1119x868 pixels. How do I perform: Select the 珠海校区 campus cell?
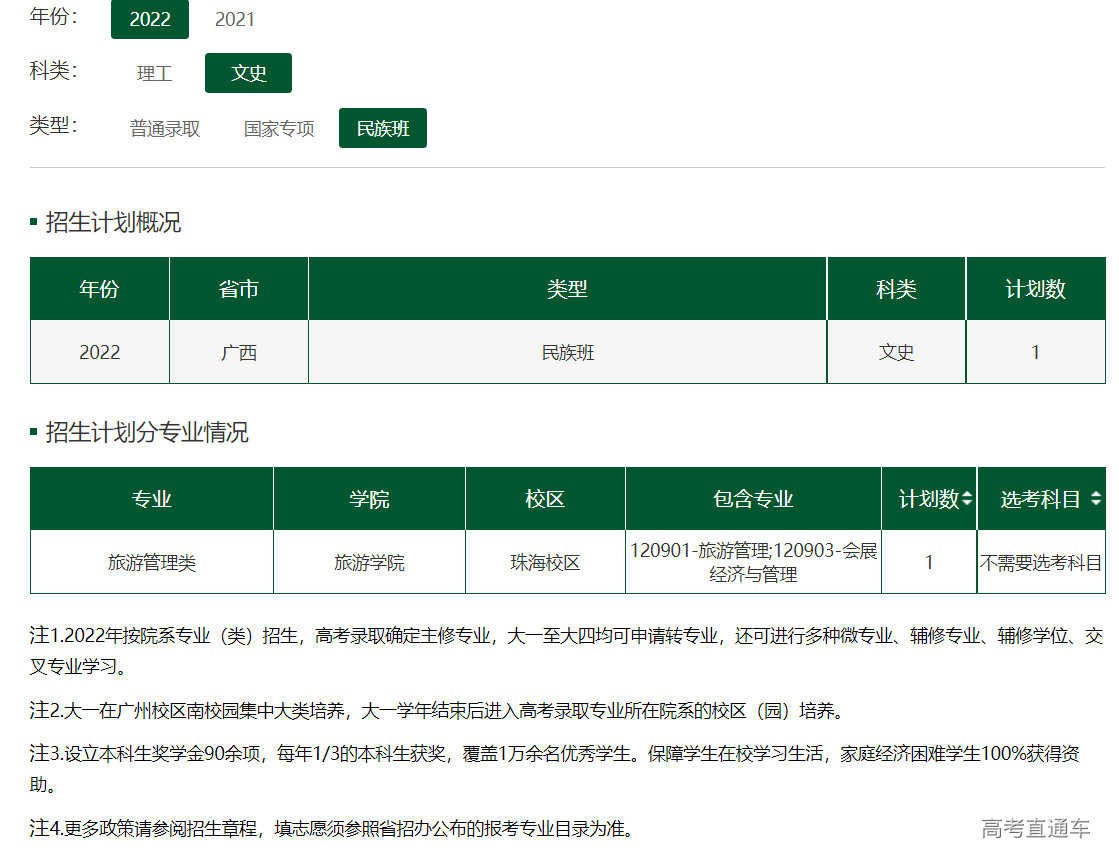click(x=545, y=563)
